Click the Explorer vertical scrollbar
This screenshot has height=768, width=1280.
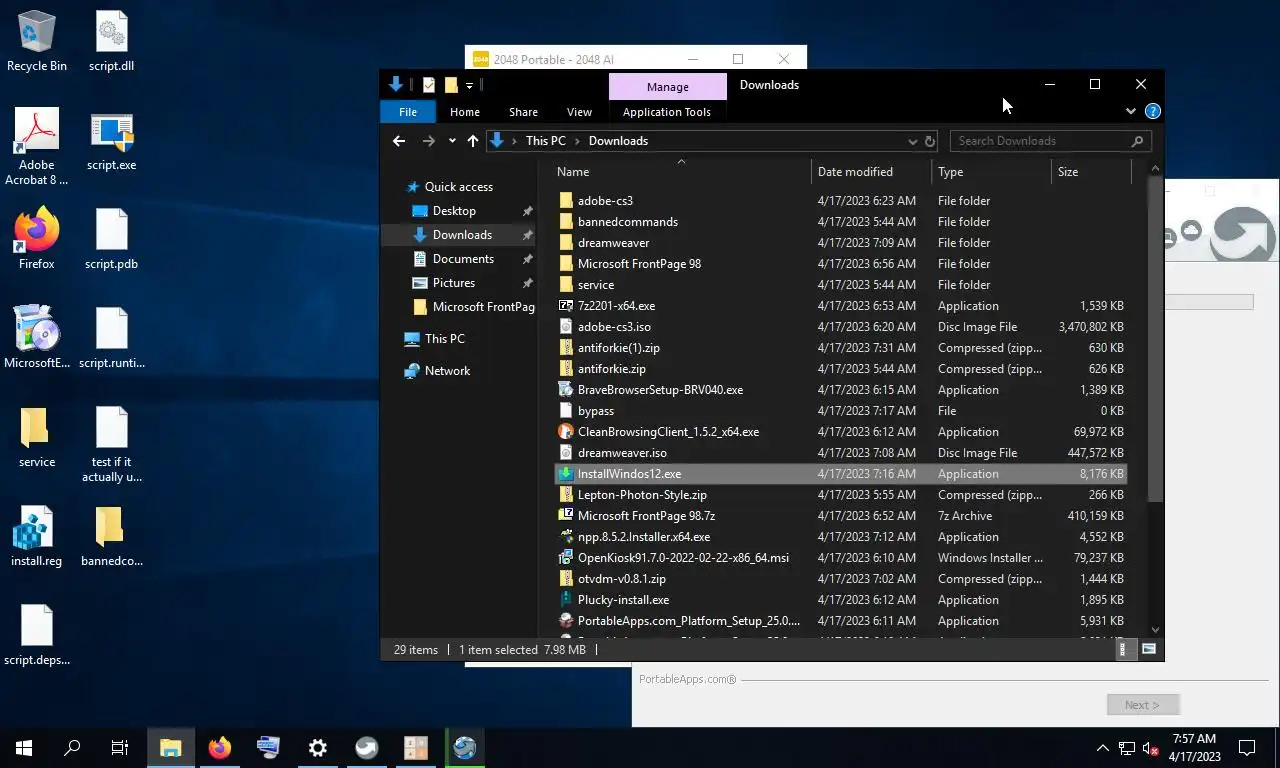coord(1155,340)
